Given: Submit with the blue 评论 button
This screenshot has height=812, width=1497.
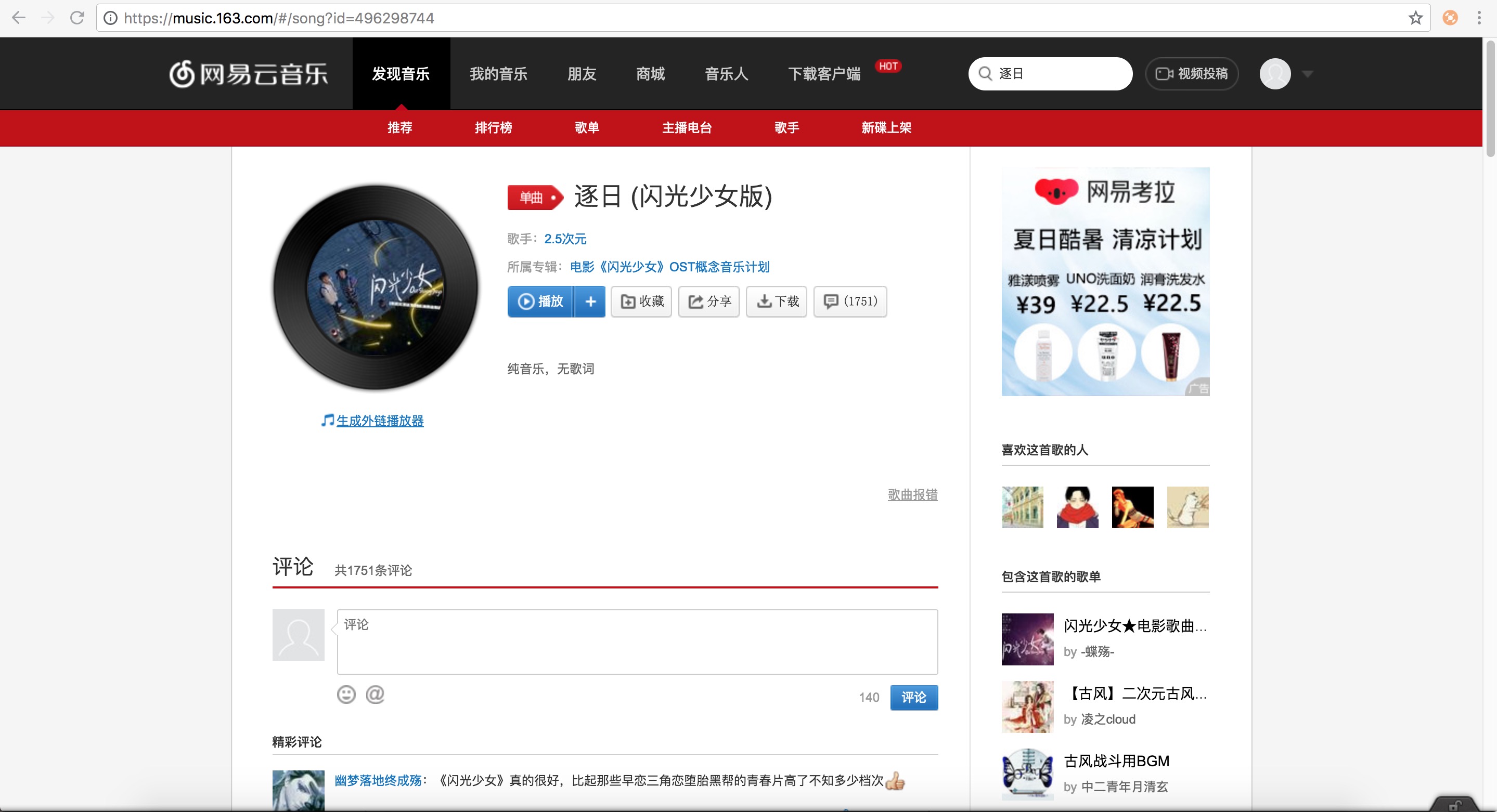Looking at the screenshot, I should click(914, 698).
